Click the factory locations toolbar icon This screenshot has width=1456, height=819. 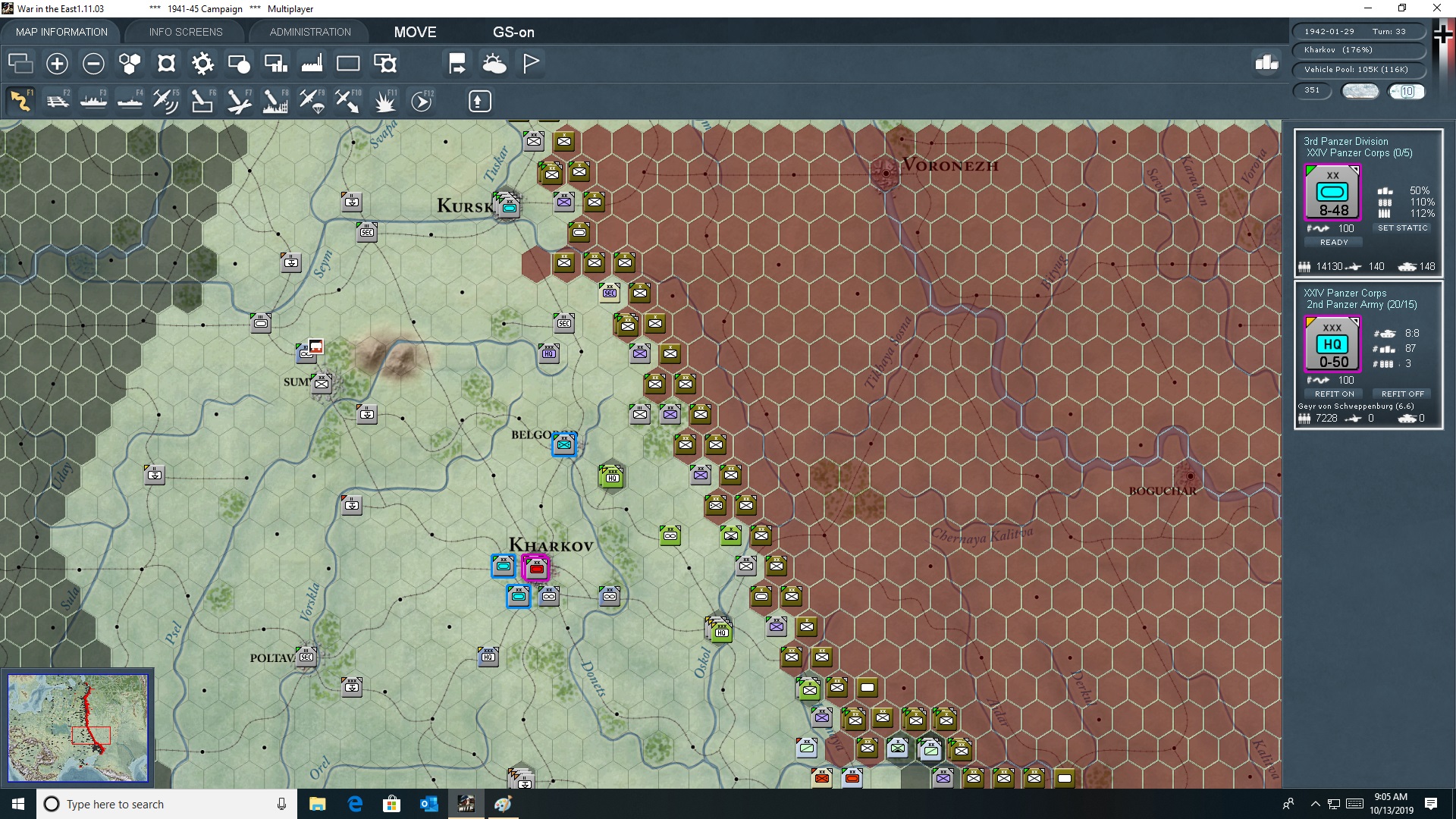[x=312, y=64]
